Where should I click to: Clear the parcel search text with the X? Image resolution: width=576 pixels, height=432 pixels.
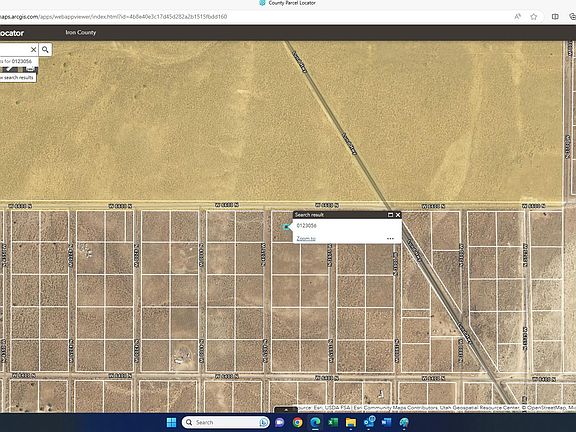33,49
